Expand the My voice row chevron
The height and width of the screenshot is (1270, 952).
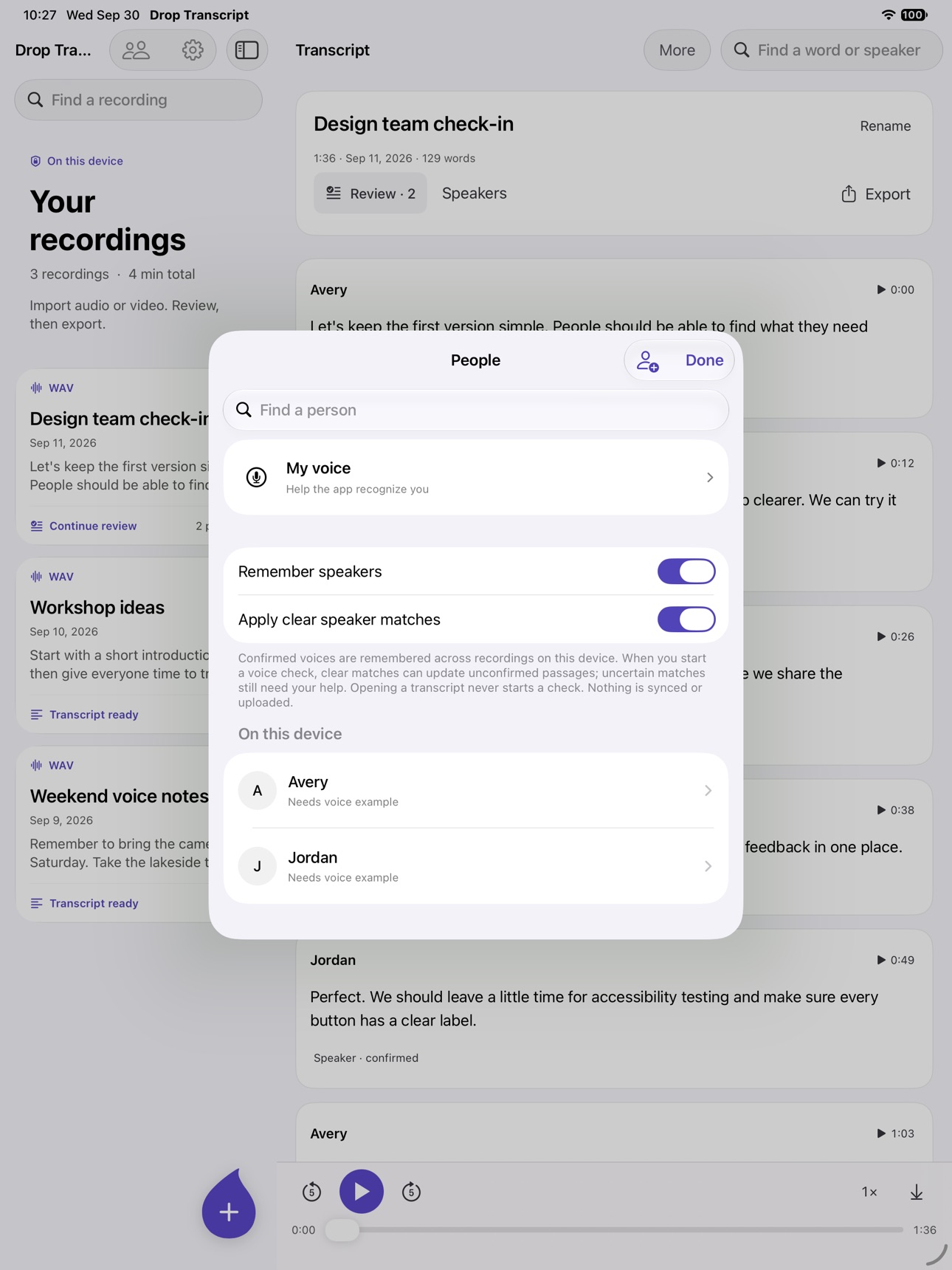pos(709,478)
